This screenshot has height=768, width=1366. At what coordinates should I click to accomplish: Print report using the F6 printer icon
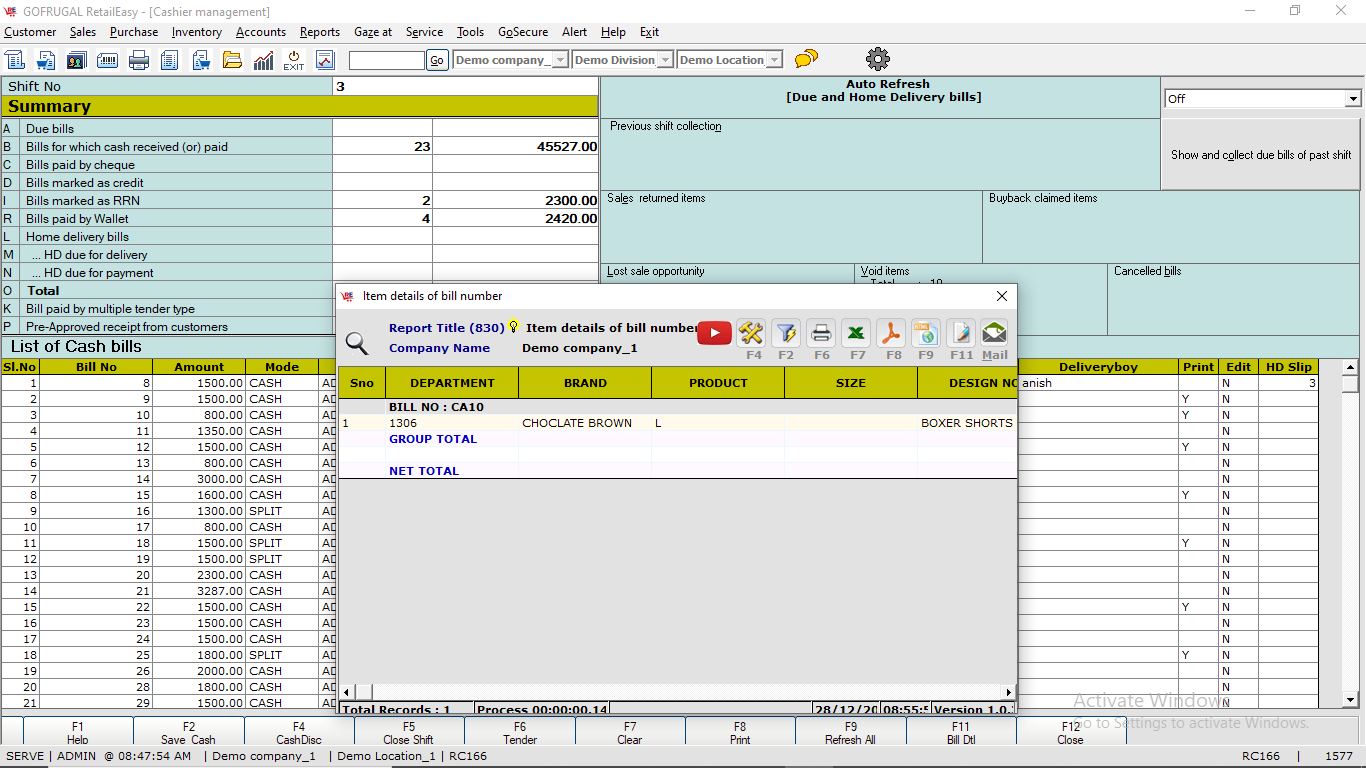(821, 333)
